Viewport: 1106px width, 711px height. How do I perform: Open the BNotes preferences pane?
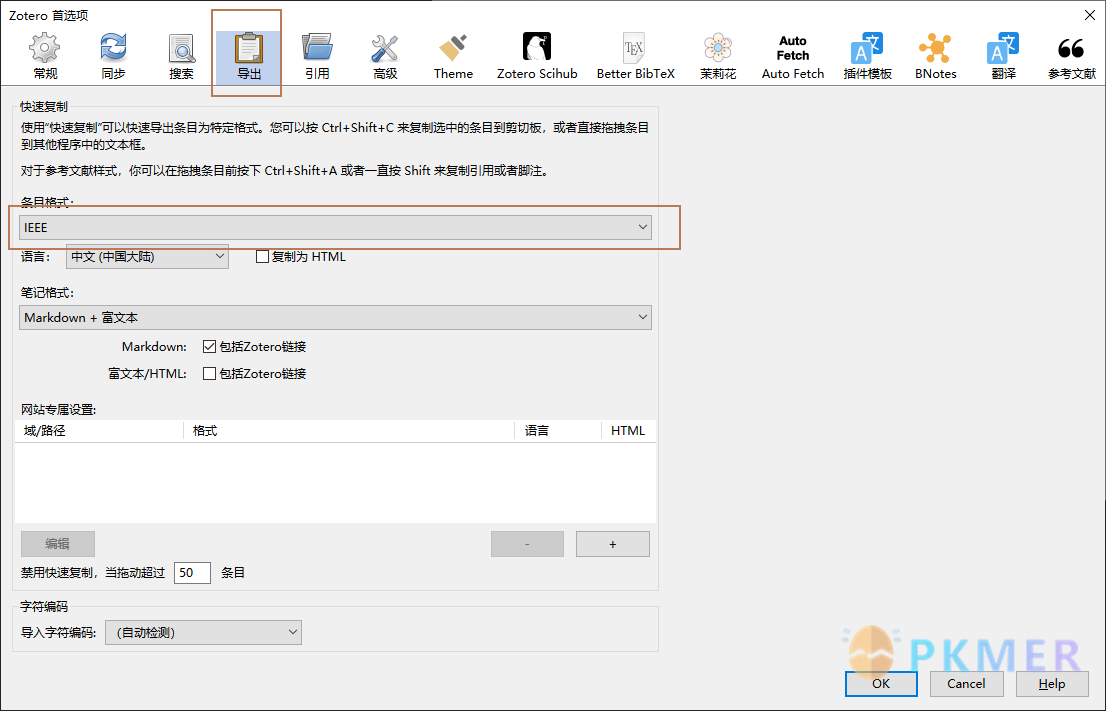(x=935, y=56)
